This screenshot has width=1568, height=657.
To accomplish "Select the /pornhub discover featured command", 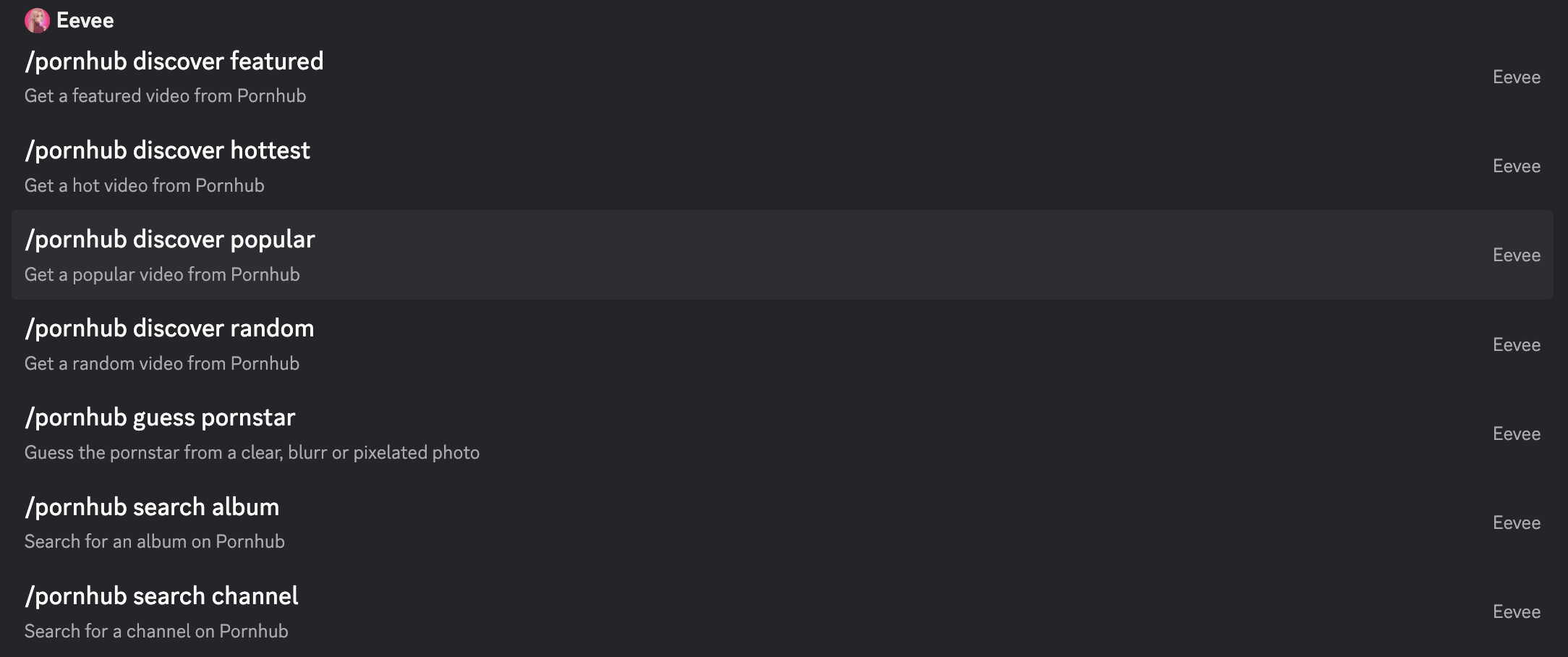I will (783, 77).
